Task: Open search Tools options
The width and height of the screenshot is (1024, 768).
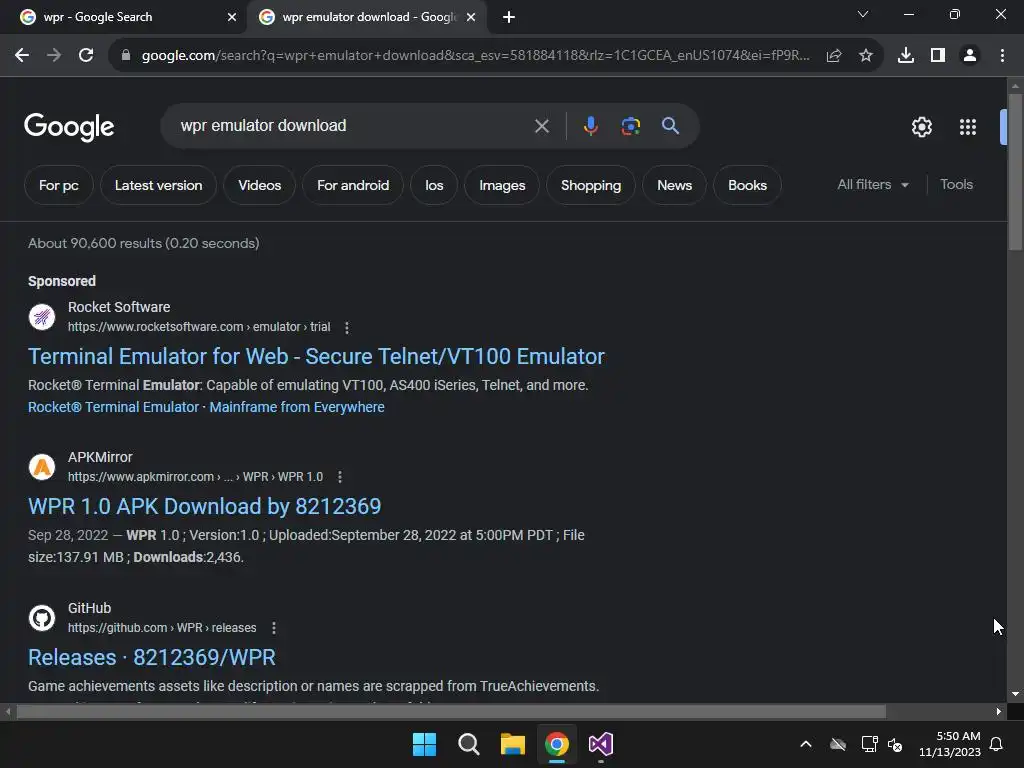Action: (956, 185)
